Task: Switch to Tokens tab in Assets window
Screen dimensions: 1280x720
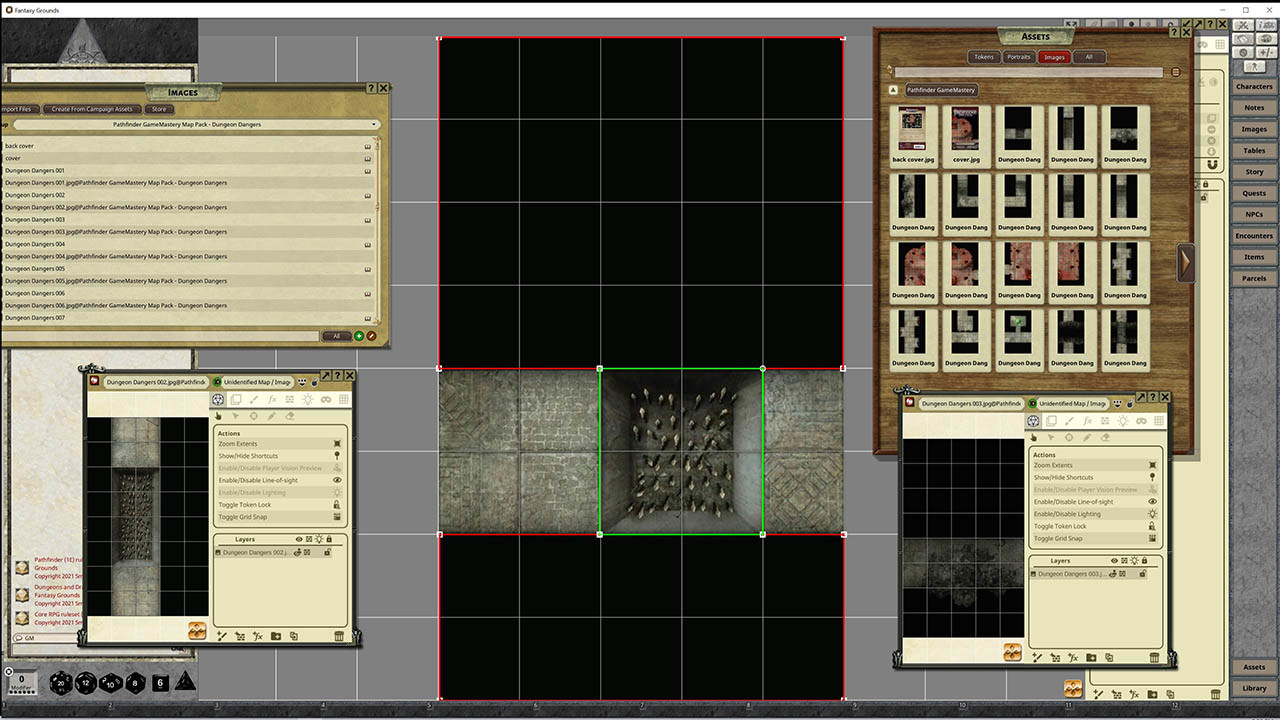Action: pyautogui.click(x=984, y=57)
